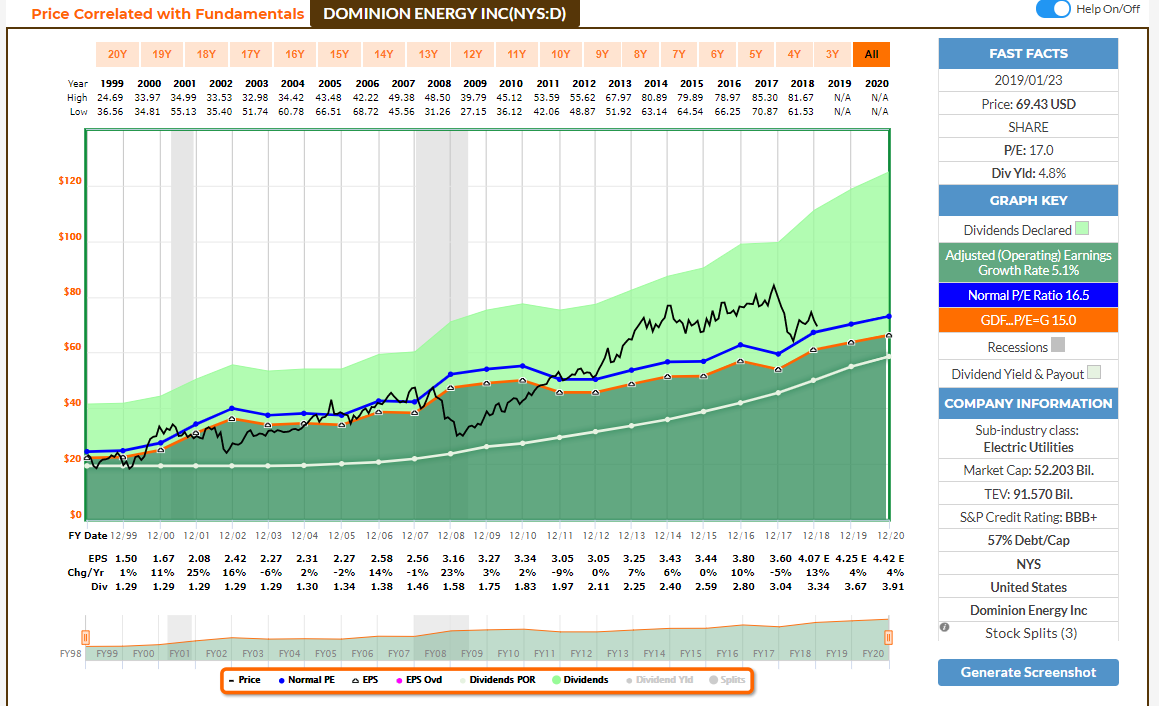The image size is (1159, 706).
Task: Toggle Dividends POR series in legend
Action: point(497,680)
